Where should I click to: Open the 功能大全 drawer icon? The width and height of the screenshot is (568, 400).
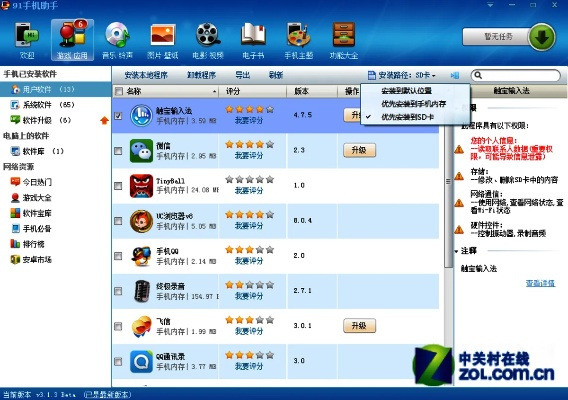[344, 39]
